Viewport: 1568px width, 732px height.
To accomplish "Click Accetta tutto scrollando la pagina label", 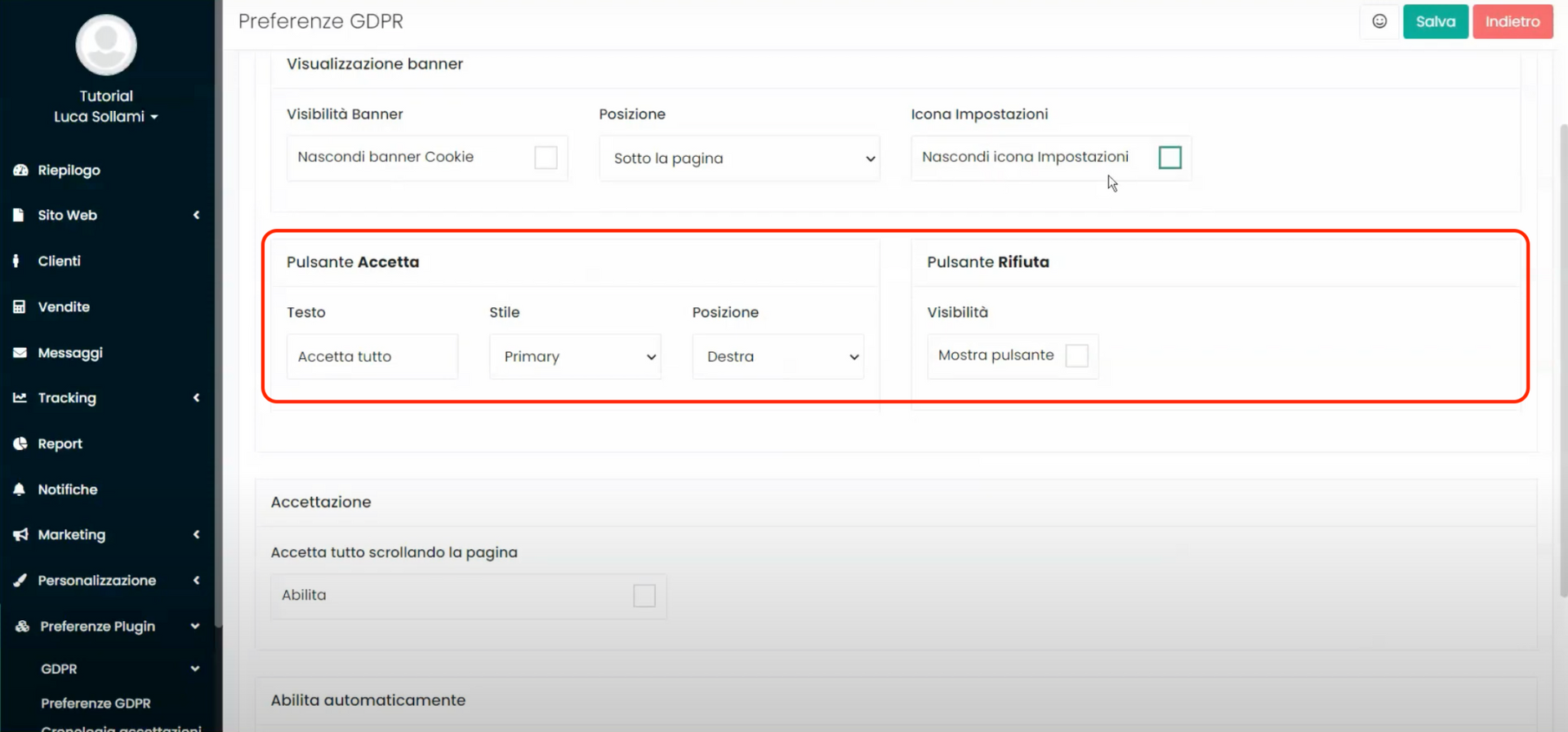I will point(394,552).
